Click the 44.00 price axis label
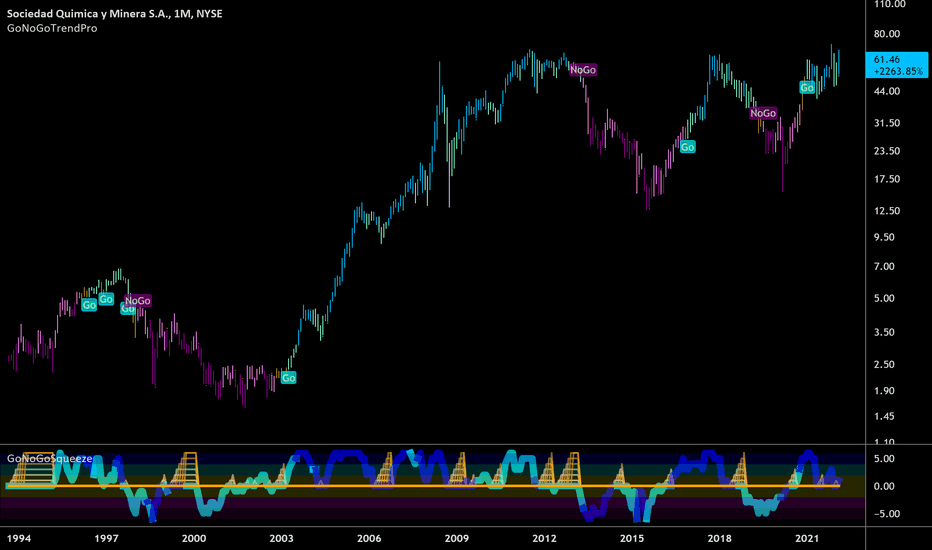 tap(887, 91)
